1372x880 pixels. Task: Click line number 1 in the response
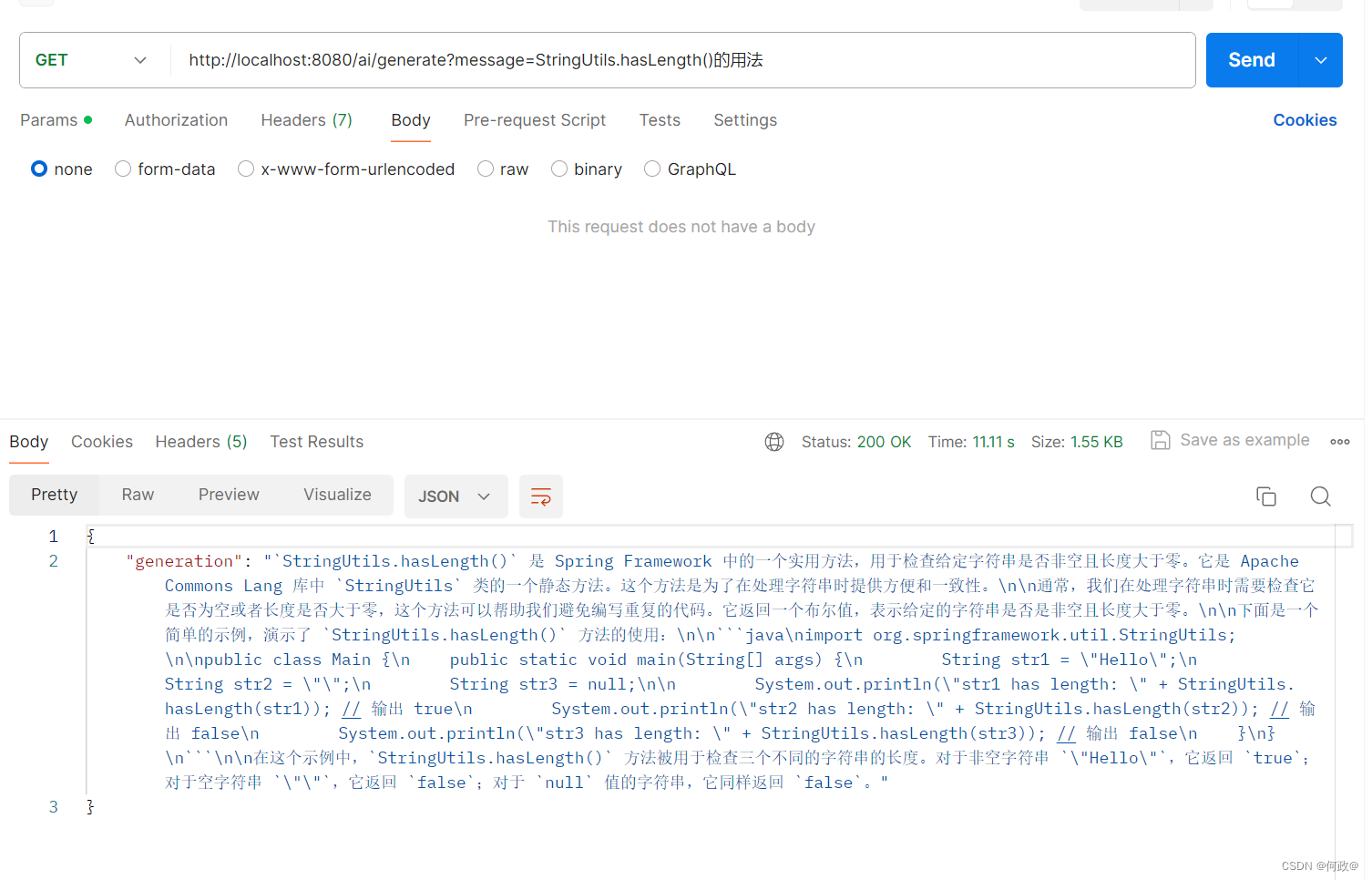(54, 537)
